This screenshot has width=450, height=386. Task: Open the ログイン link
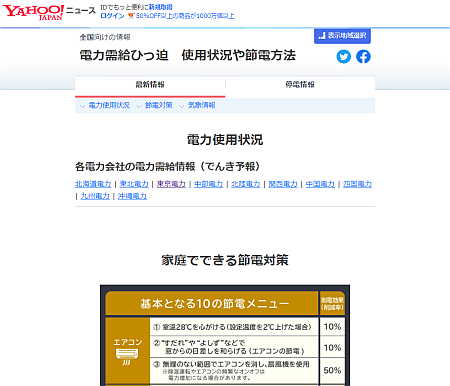[112, 16]
